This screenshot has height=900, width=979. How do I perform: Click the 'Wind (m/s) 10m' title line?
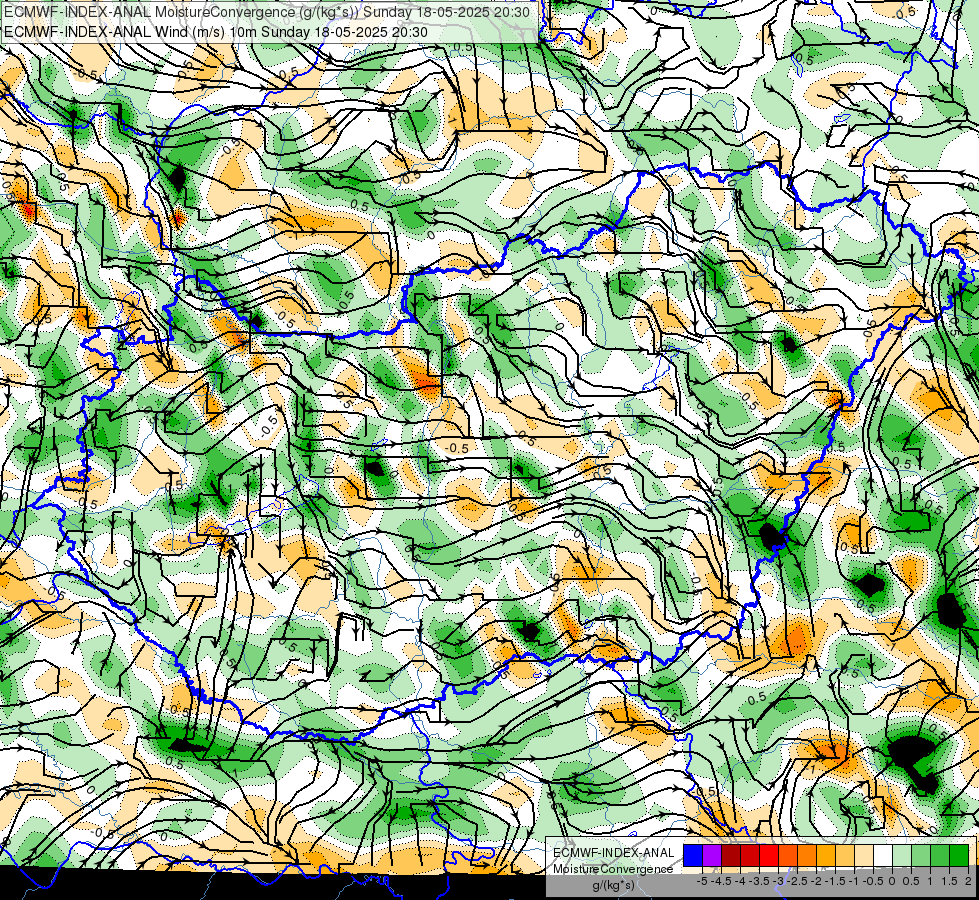tap(216, 31)
